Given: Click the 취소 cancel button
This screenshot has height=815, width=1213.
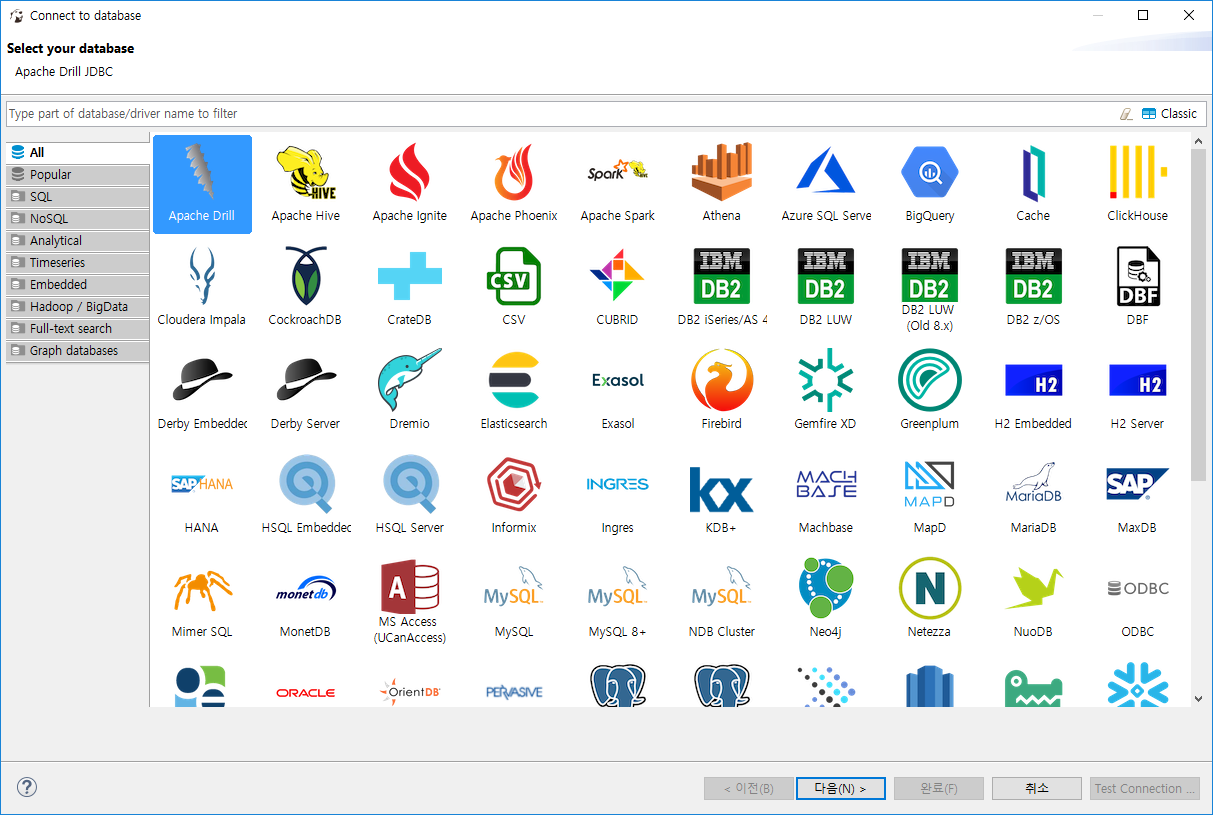Looking at the screenshot, I should pyautogui.click(x=1037, y=788).
